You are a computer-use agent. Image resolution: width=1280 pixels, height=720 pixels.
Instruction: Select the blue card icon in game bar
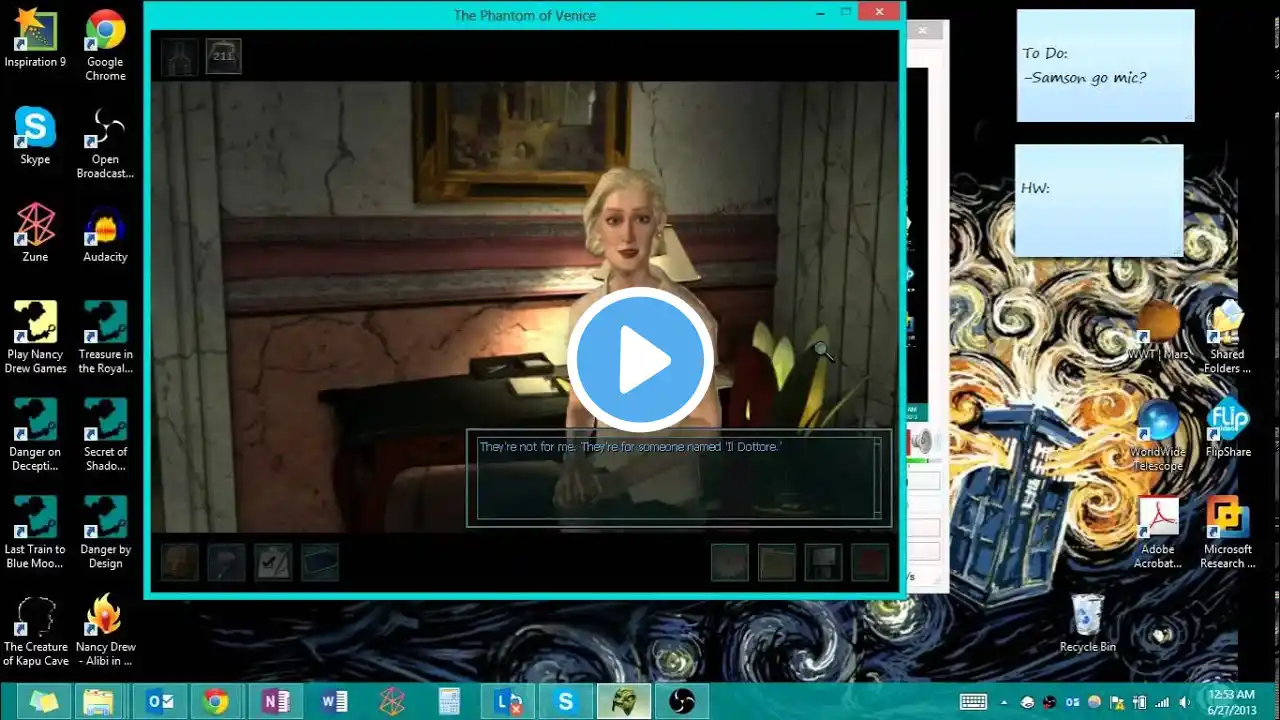pyautogui.click(x=320, y=562)
